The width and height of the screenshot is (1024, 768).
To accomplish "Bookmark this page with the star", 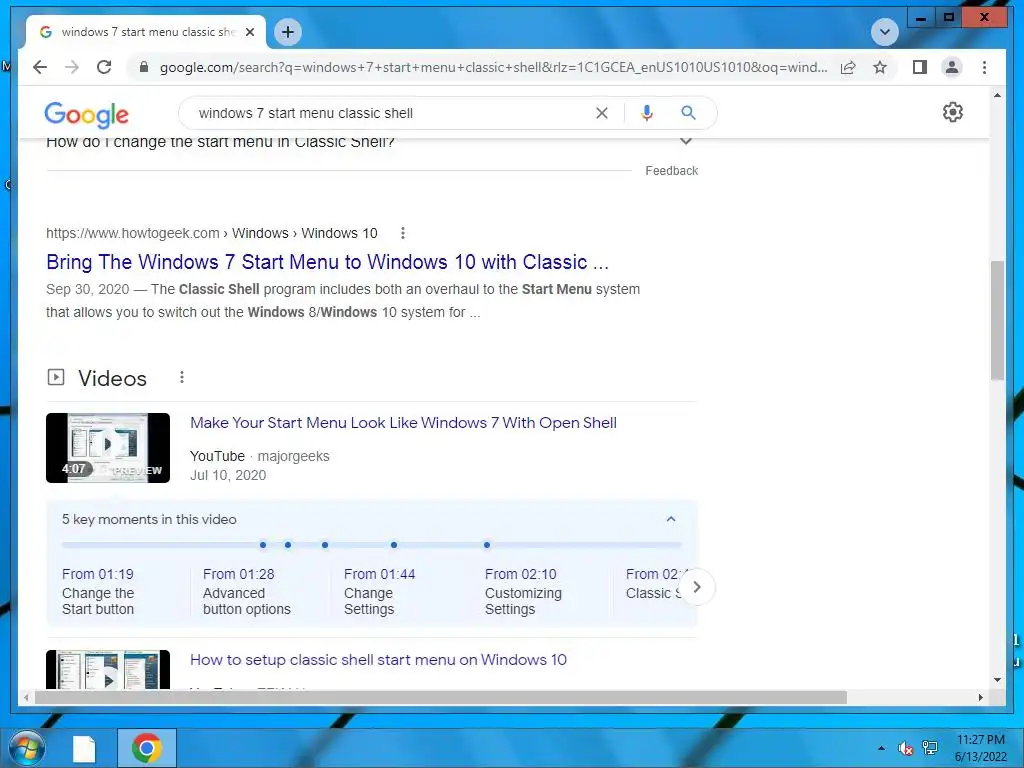I will tap(880, 67).
